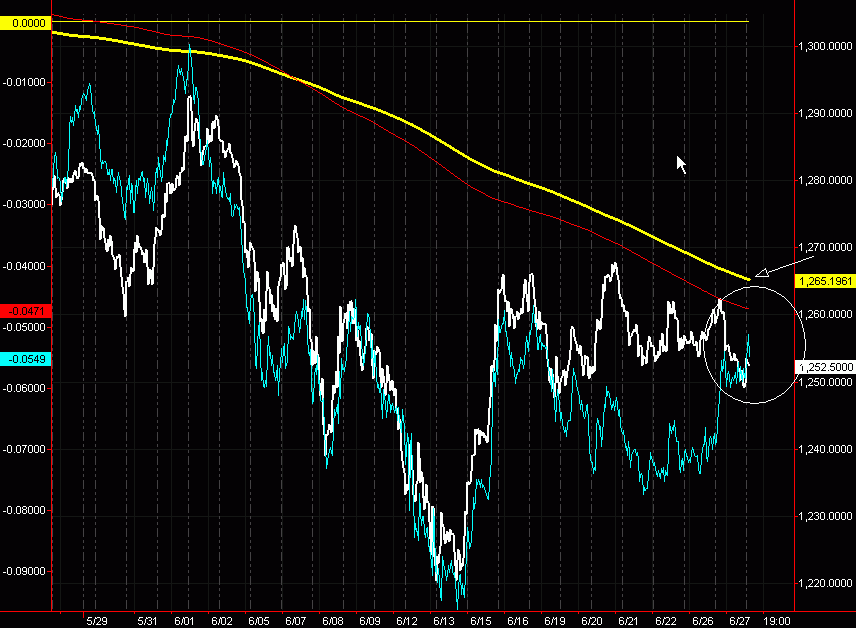
Task: Click the 1,300.0000 right-axis price label
Action: coord(825,46)
